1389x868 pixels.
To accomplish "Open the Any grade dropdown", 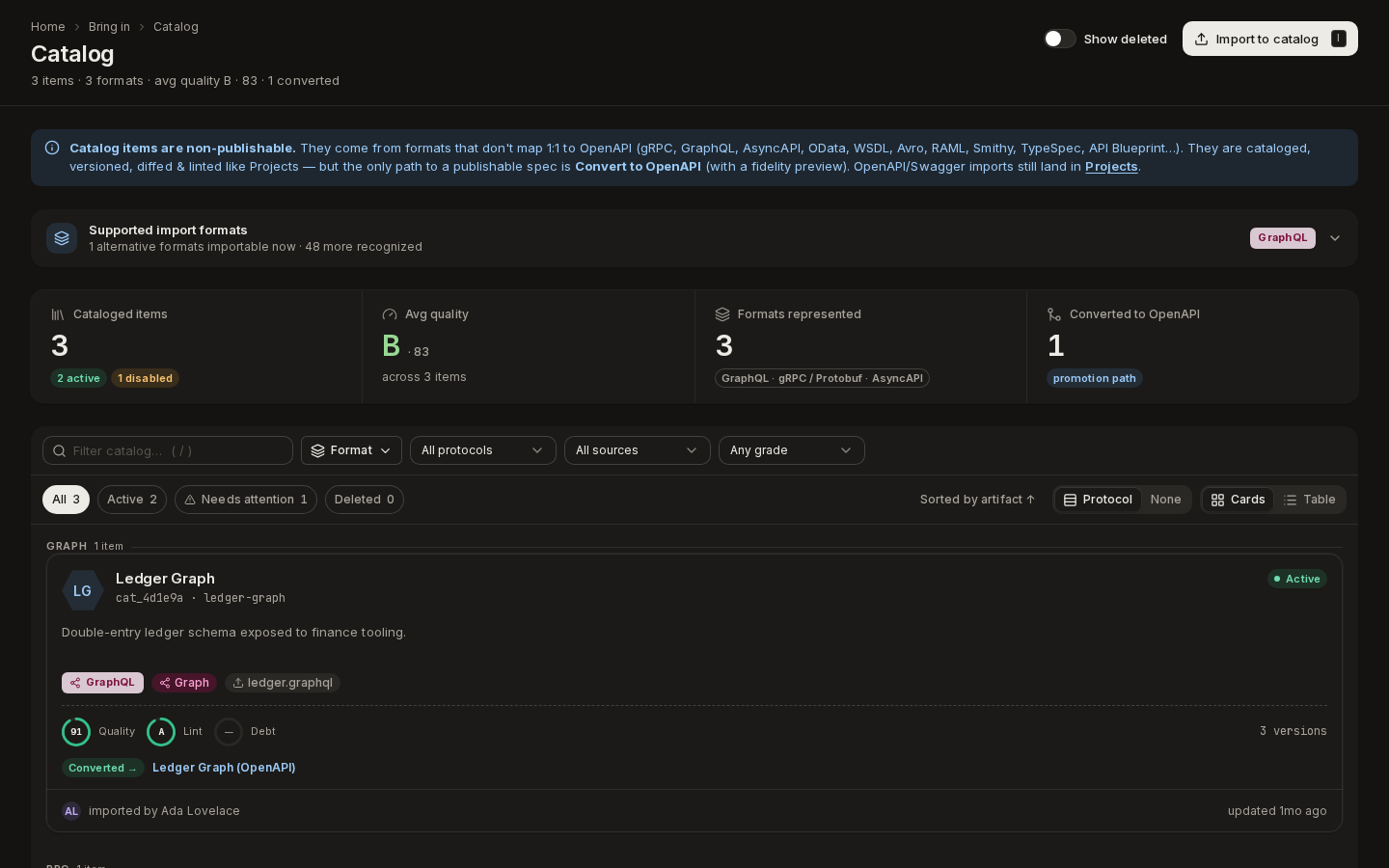I will tap(792, 450).
